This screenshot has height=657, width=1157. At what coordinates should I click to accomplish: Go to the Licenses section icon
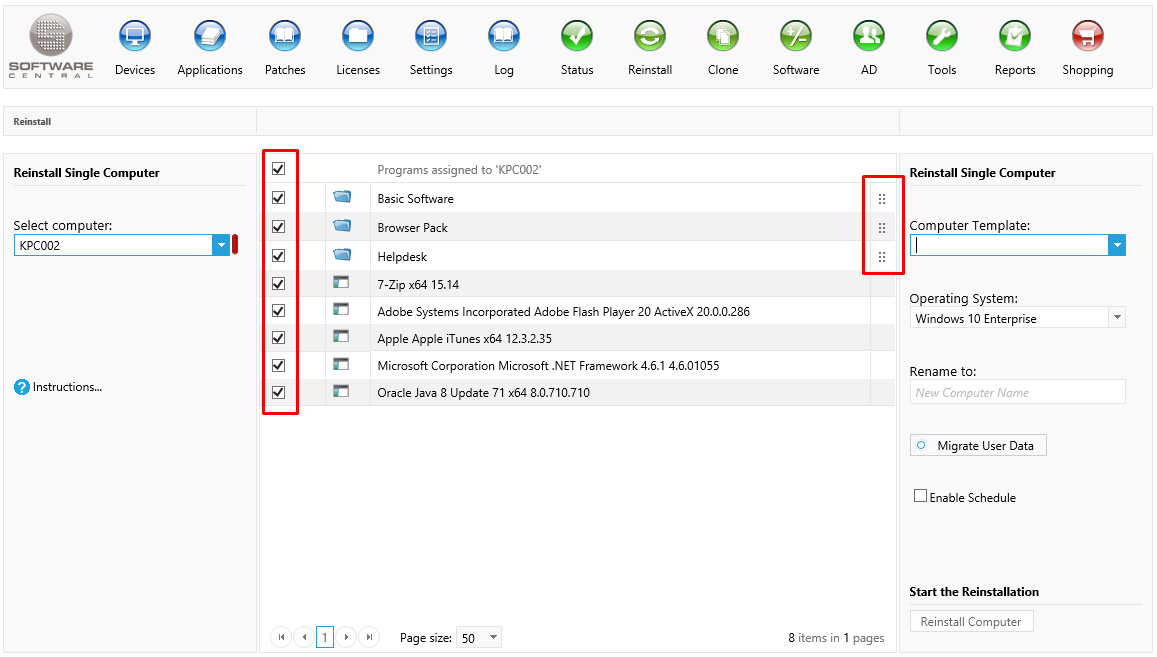358,37
